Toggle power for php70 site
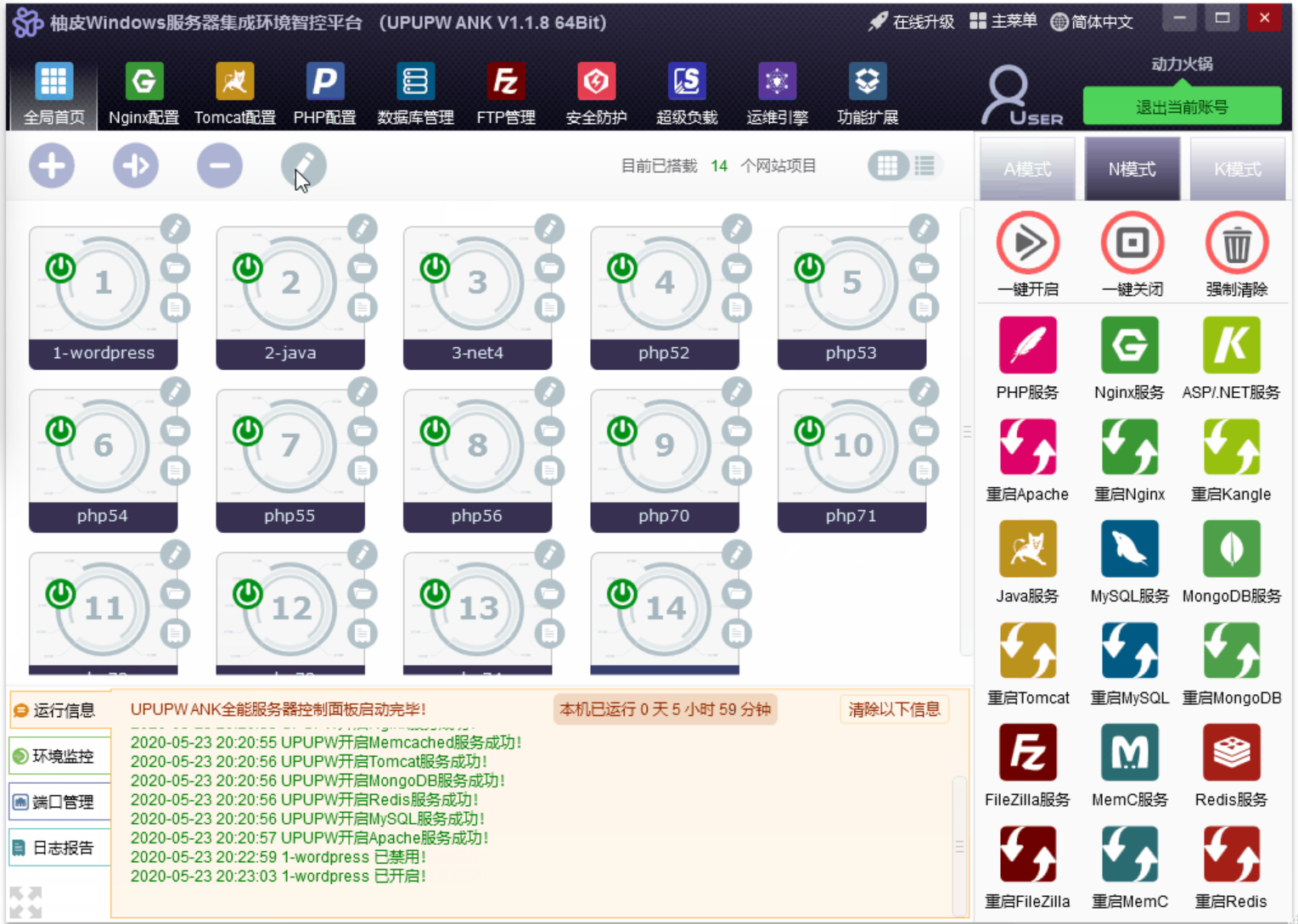The height and width of the screenshot is (924, 1298). tap(622, 431)
